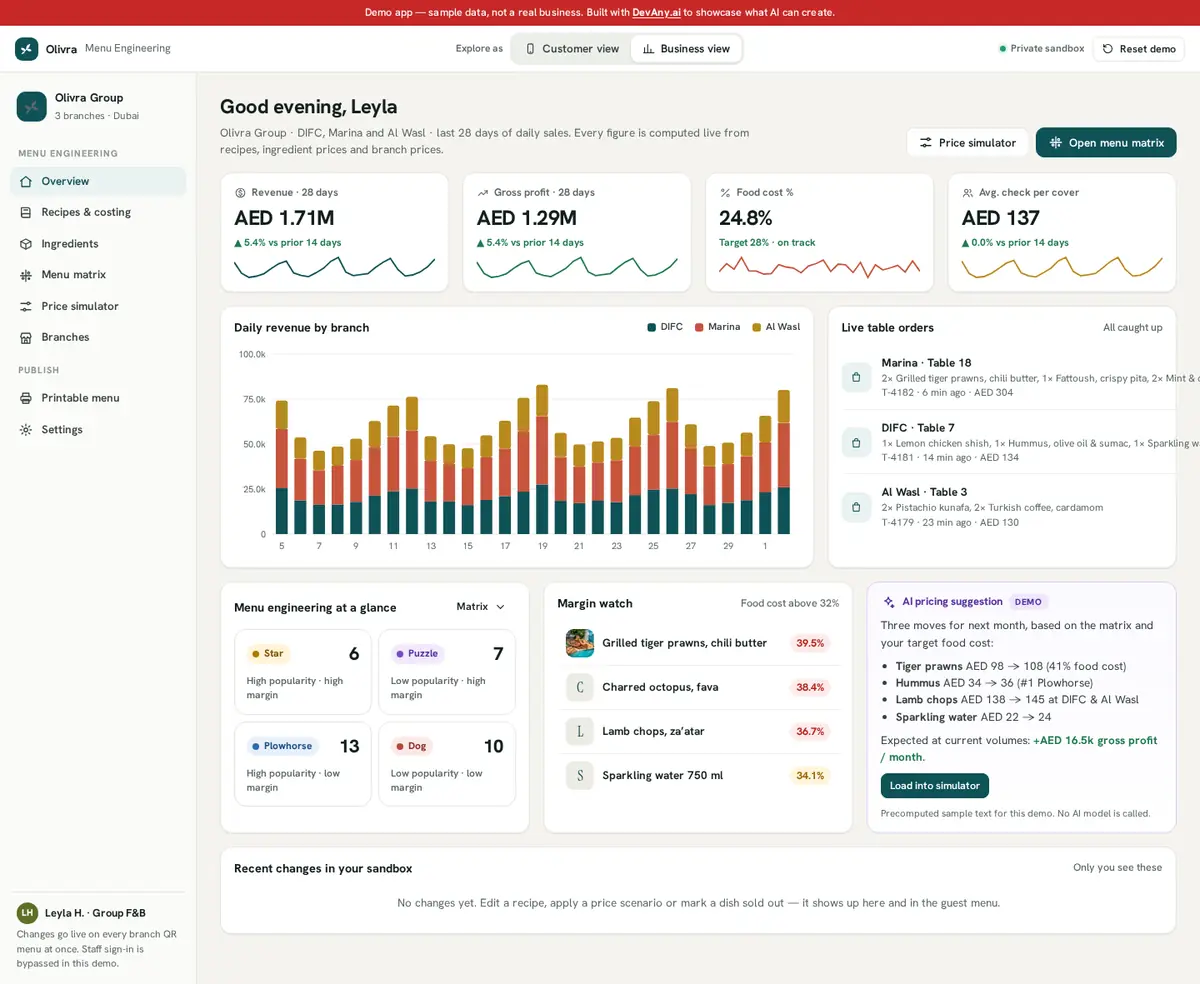Select the Dog quadrant card
The image size is (1200, 984).
pyautogui.click(x=447, y=764)
